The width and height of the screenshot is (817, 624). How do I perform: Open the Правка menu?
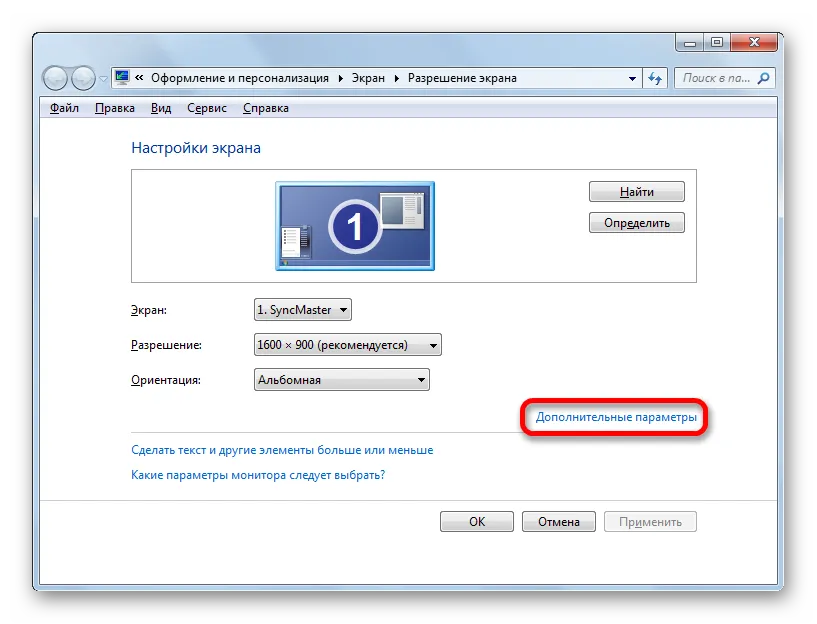(x=115, y=108)
